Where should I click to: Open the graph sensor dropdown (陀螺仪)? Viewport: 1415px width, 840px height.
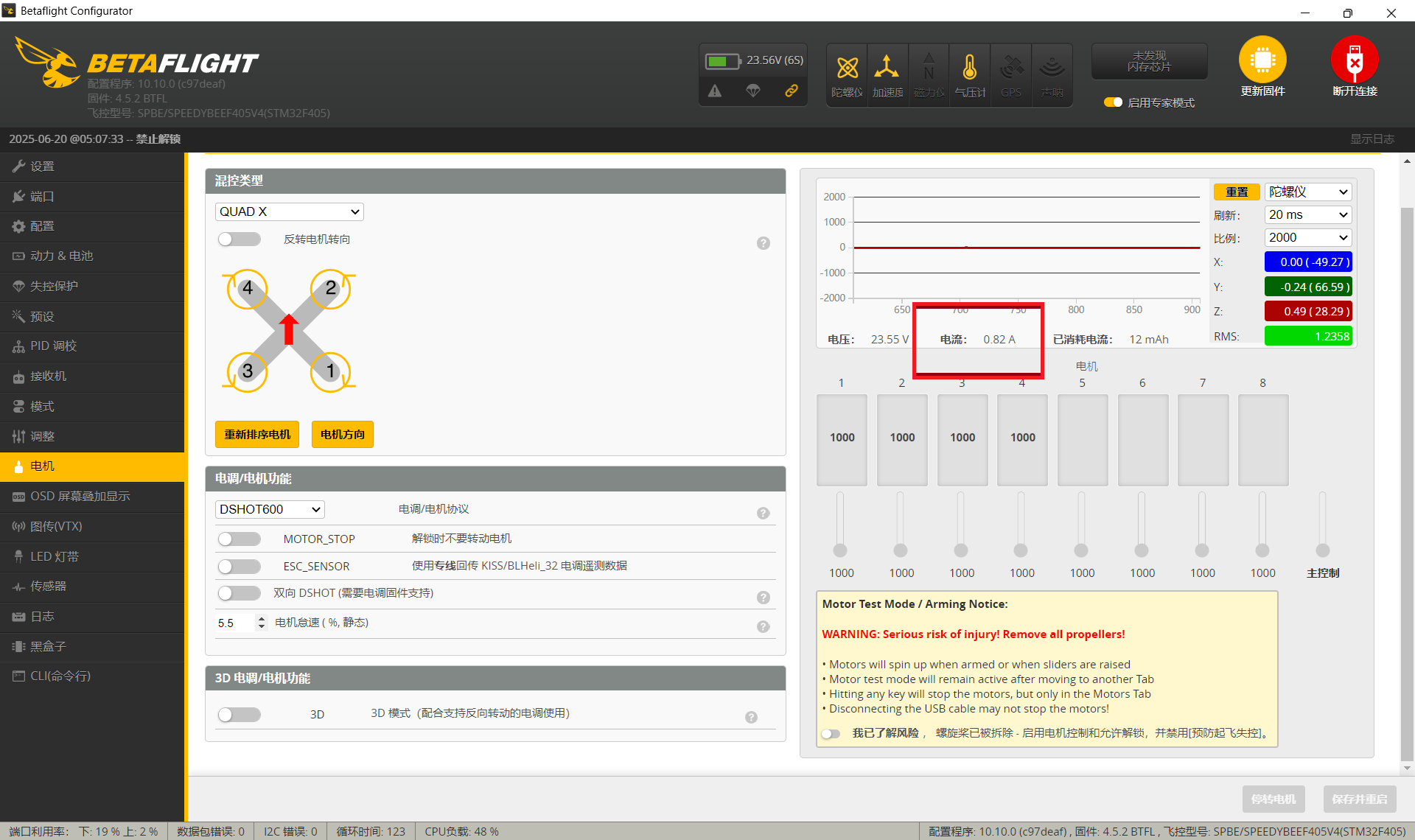click(1308, 192)
